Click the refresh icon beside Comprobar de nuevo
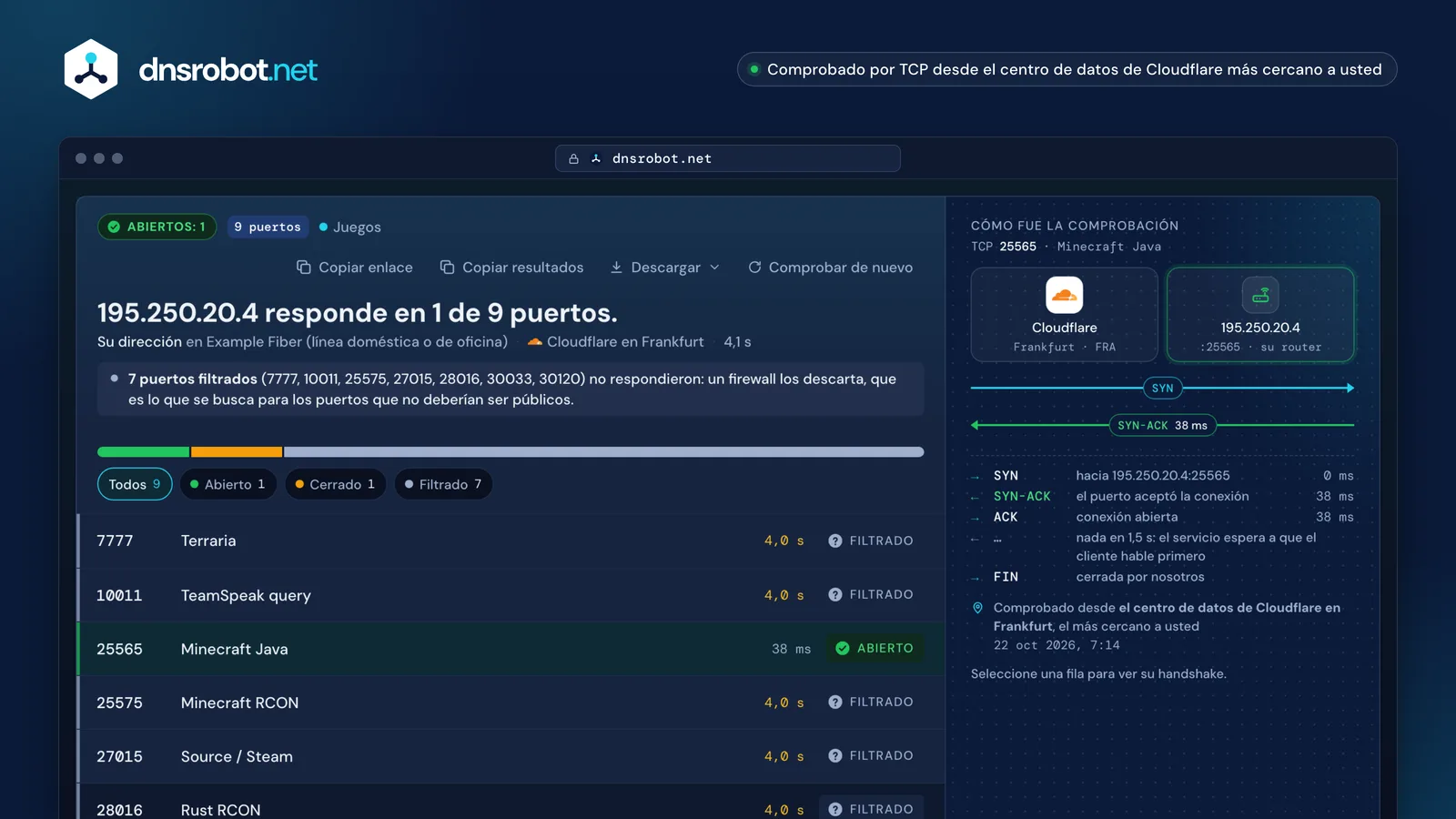The height and width of the screenshot is (819, 1456). pyautogui.click(x=754, y=268)
